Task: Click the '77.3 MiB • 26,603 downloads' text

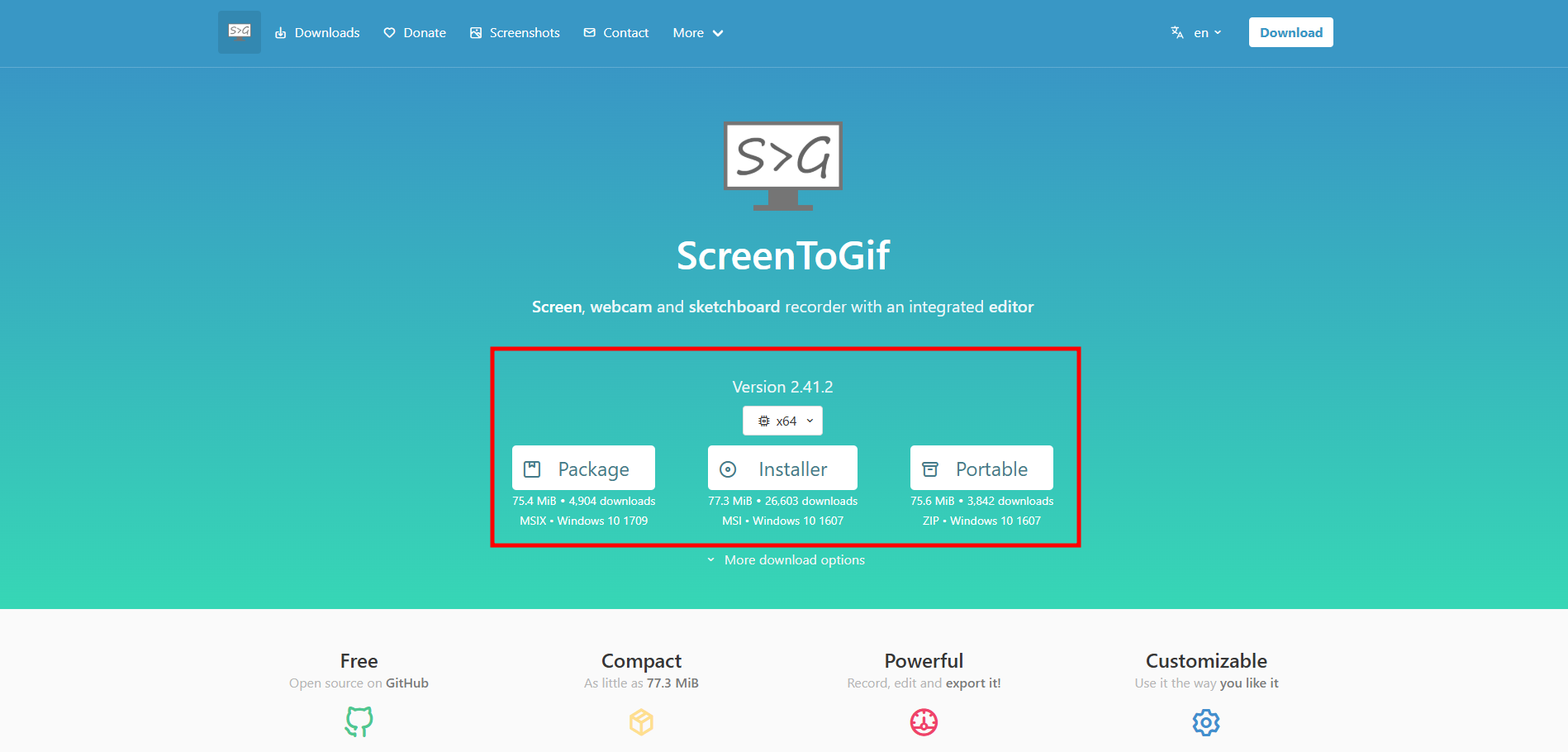Action: coord(782,501)
